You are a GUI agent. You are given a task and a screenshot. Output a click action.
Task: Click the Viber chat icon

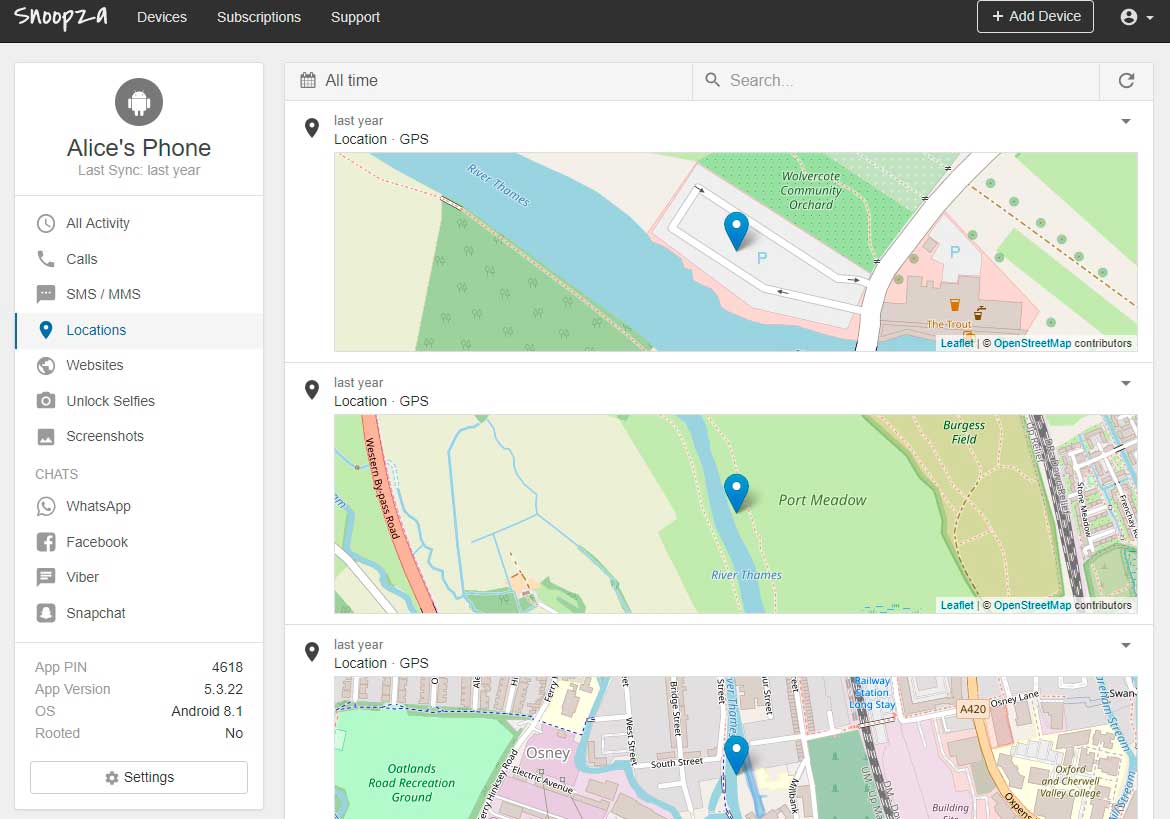(46, 577)
